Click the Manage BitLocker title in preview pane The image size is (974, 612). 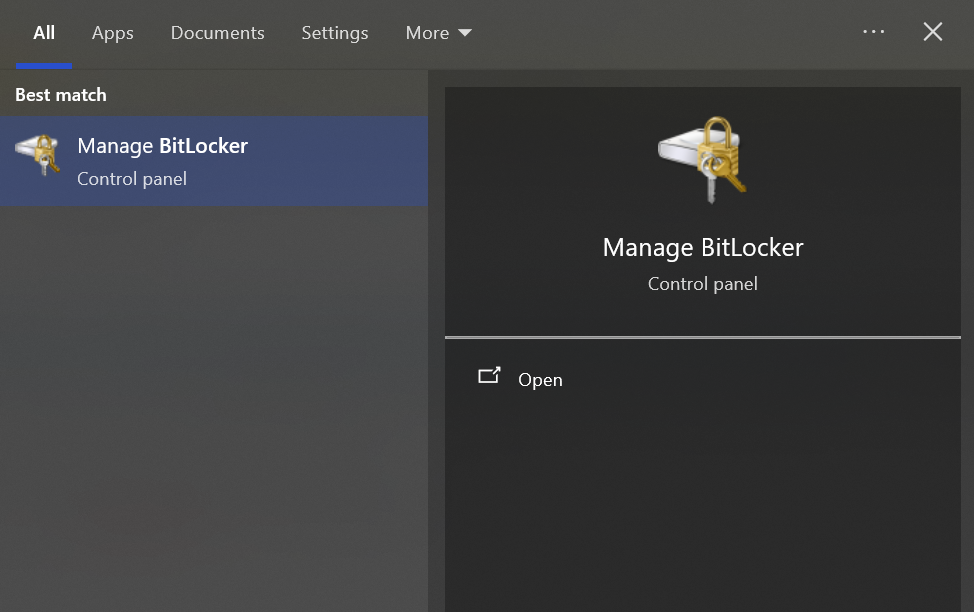tap(702, 247)
